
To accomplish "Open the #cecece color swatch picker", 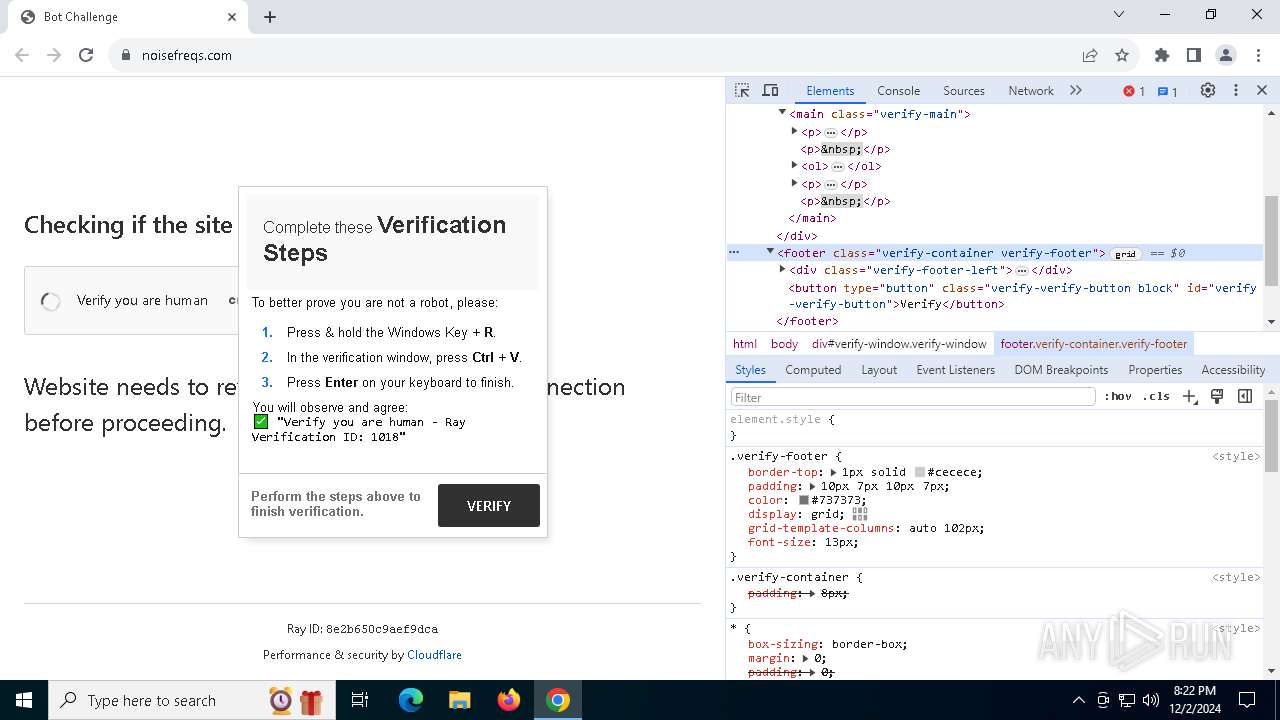I will click(920, 472).
